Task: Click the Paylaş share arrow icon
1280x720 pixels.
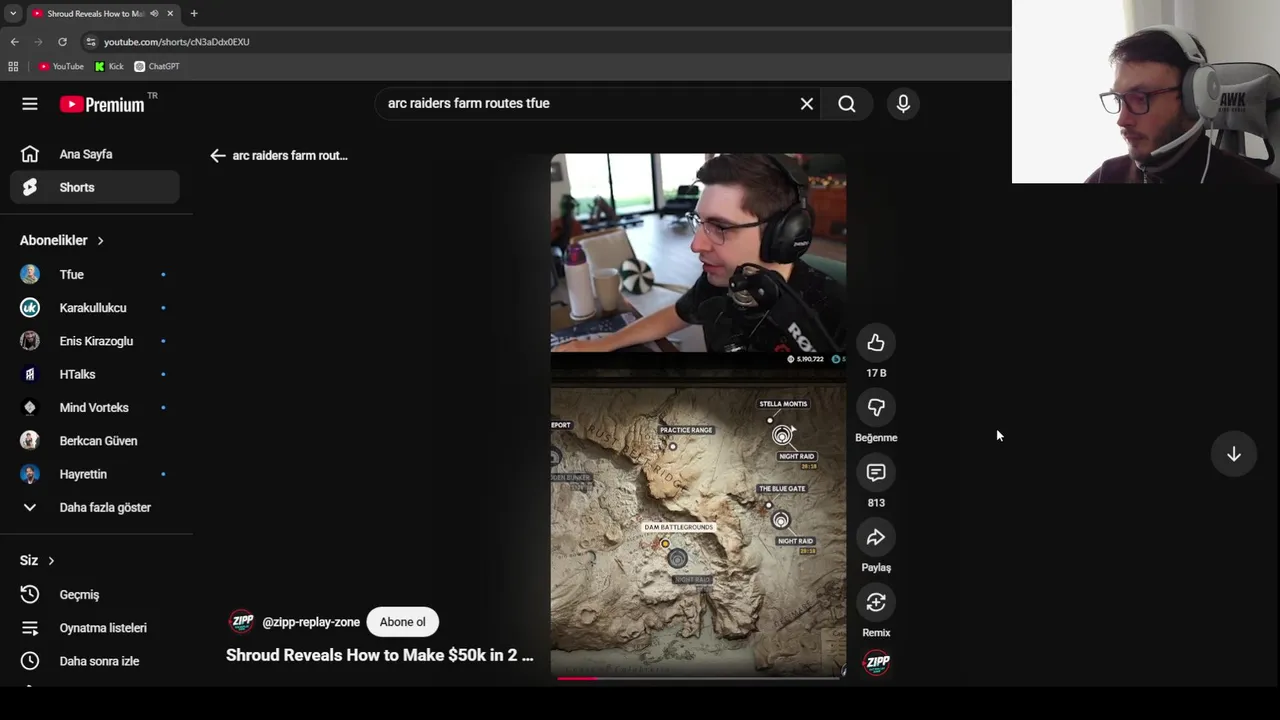Action: [x=876, y=538]
